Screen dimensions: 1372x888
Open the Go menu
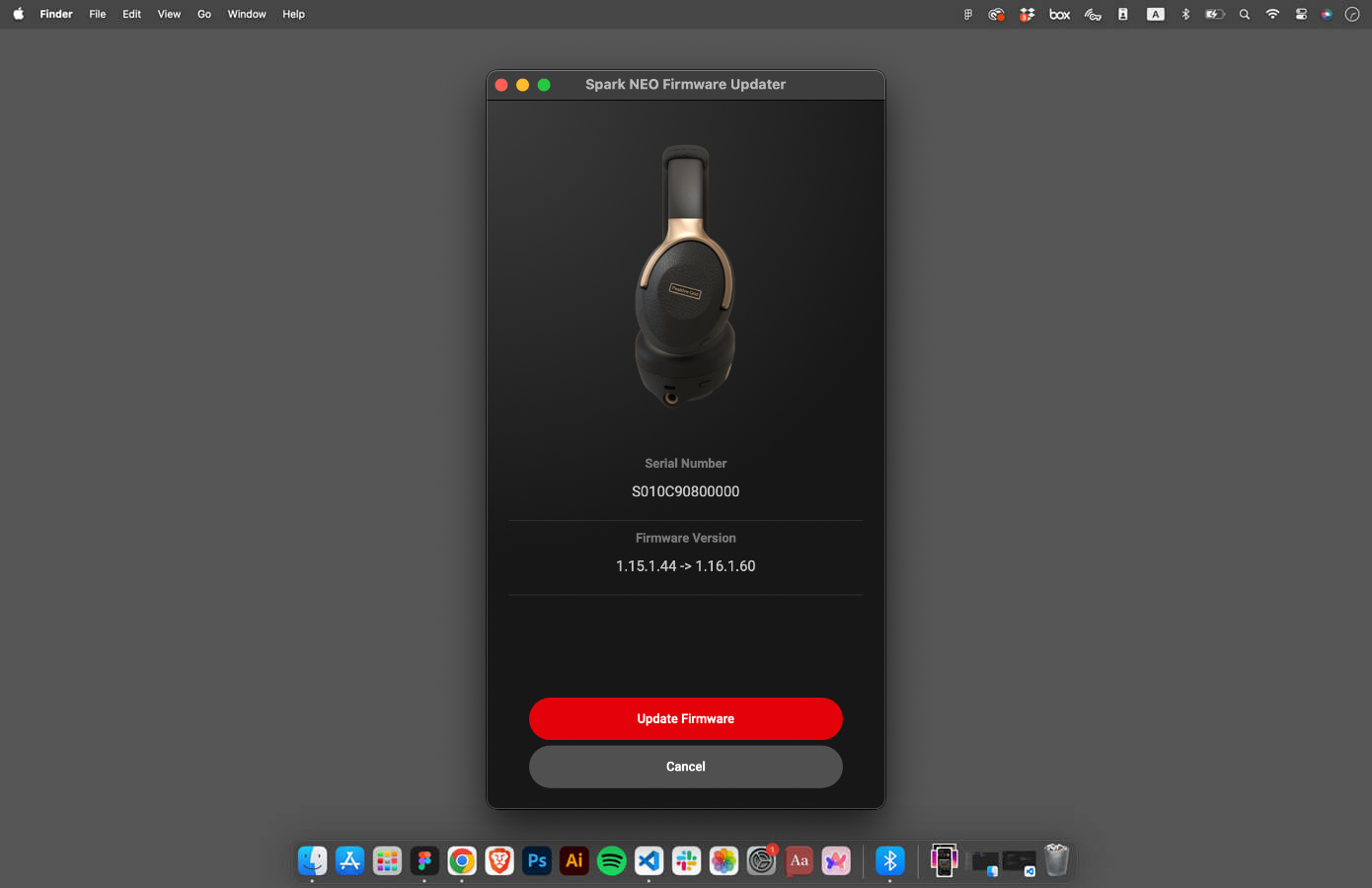pyautogui.click(x=204, y=14)
